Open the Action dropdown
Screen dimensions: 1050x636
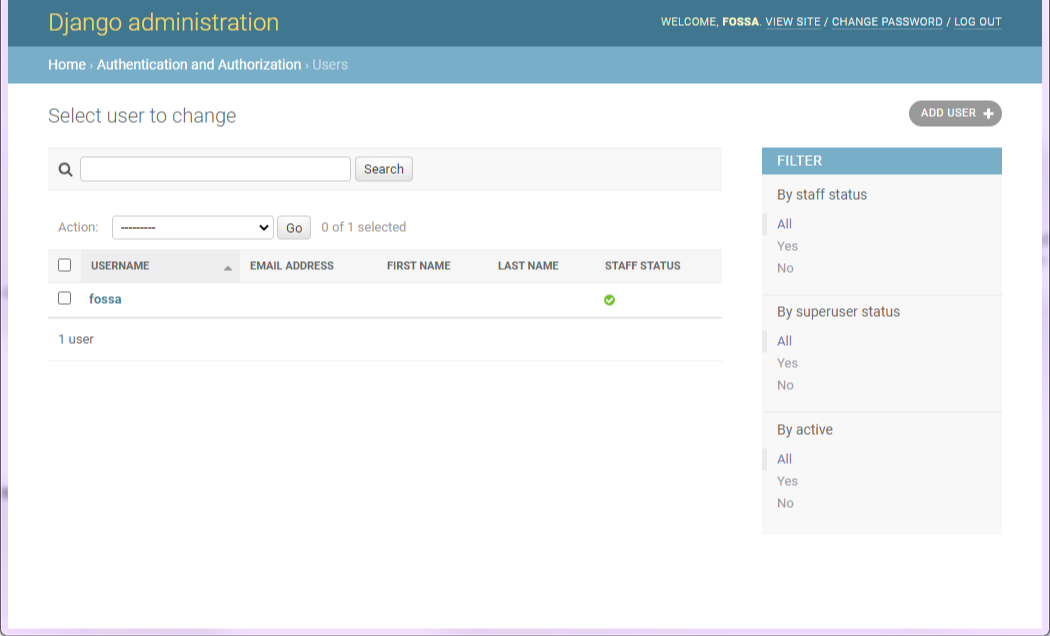[193, 228]
